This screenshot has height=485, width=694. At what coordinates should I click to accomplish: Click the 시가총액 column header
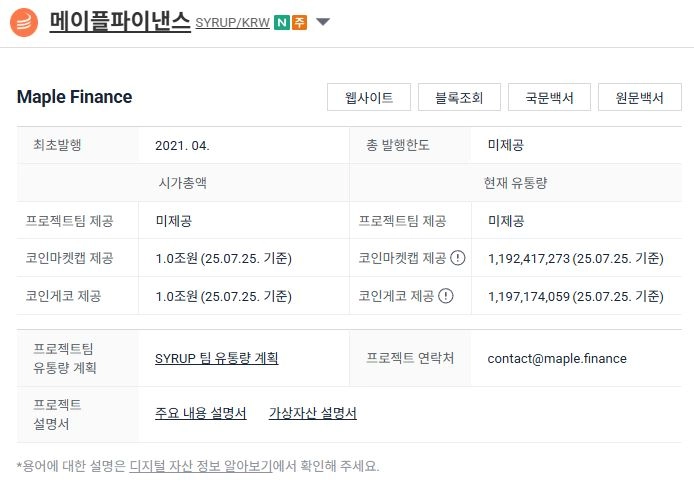(183, 183)
